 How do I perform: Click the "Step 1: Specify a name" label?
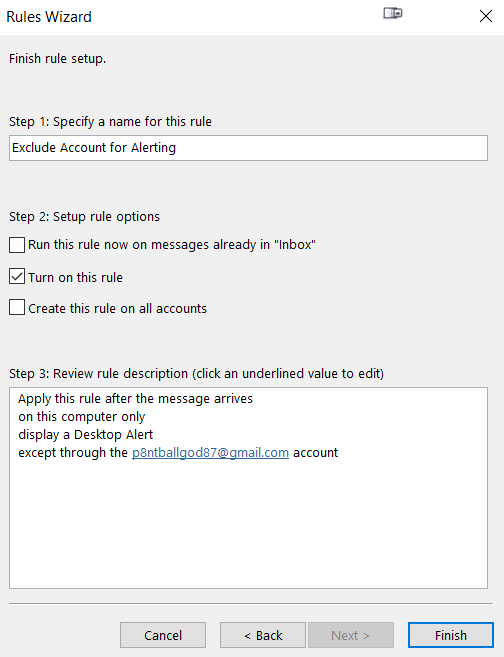(x=110, y=122)
